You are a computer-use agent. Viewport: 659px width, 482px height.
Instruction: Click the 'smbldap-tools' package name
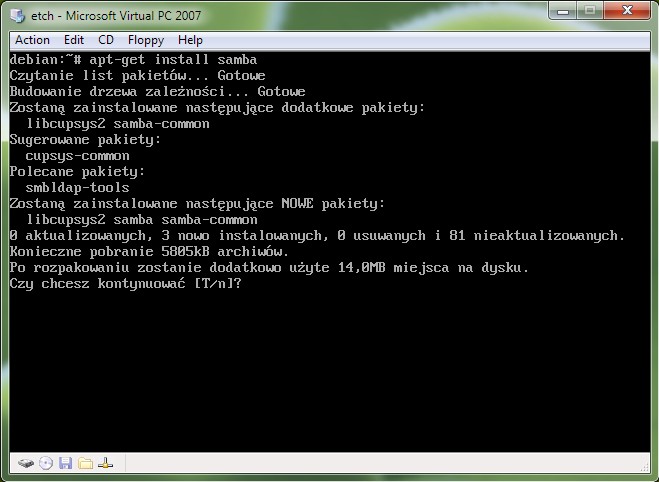click(77, 188)
